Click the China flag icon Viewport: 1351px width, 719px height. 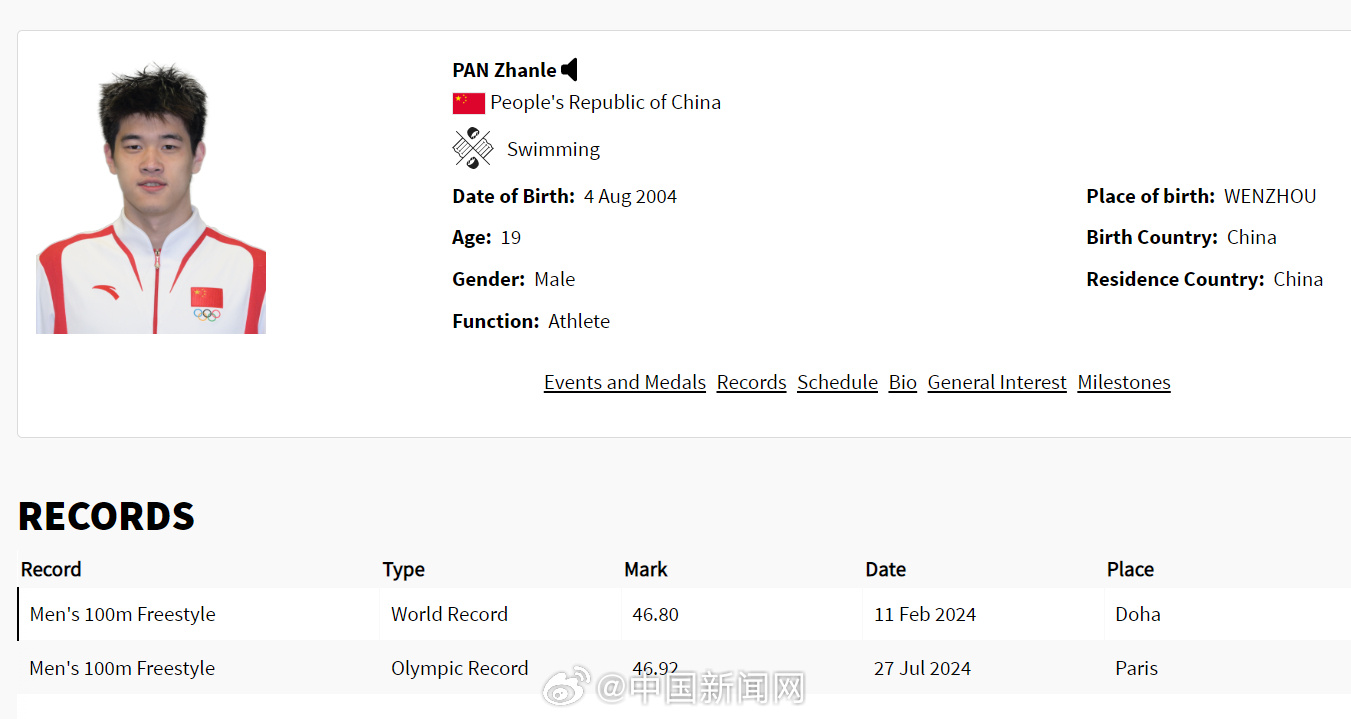[x=468, y=103]
